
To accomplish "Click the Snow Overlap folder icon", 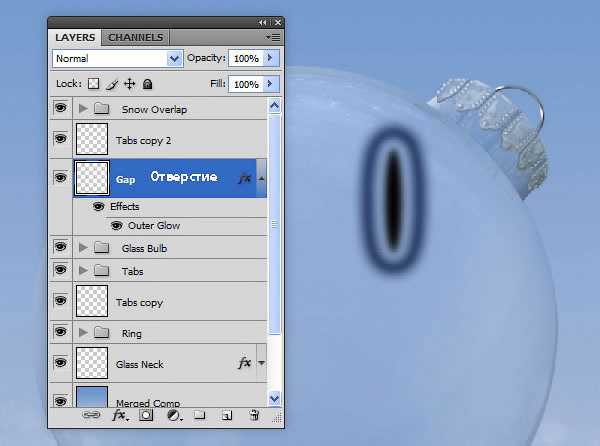I will 101,109.
